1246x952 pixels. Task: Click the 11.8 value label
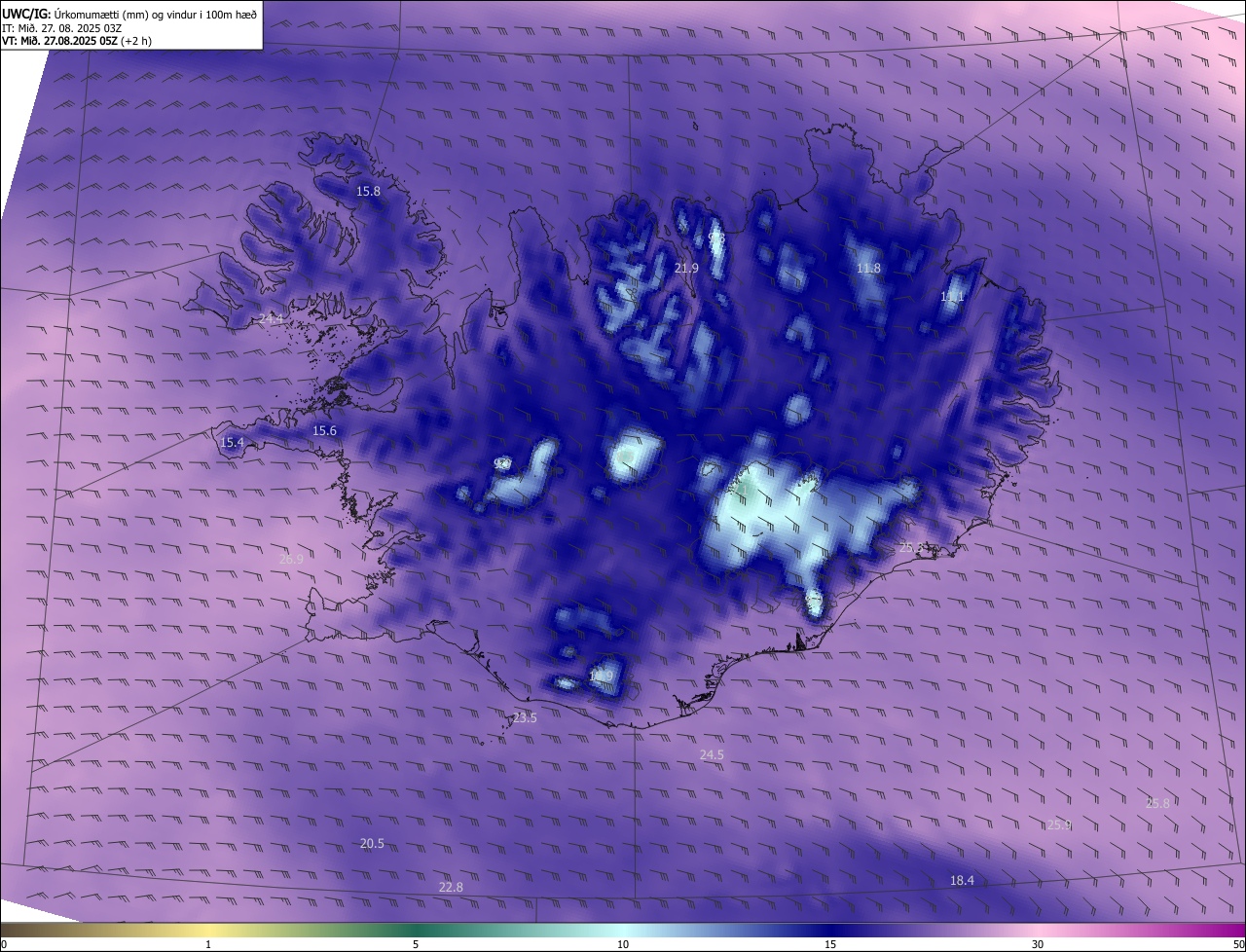(868, 269)
